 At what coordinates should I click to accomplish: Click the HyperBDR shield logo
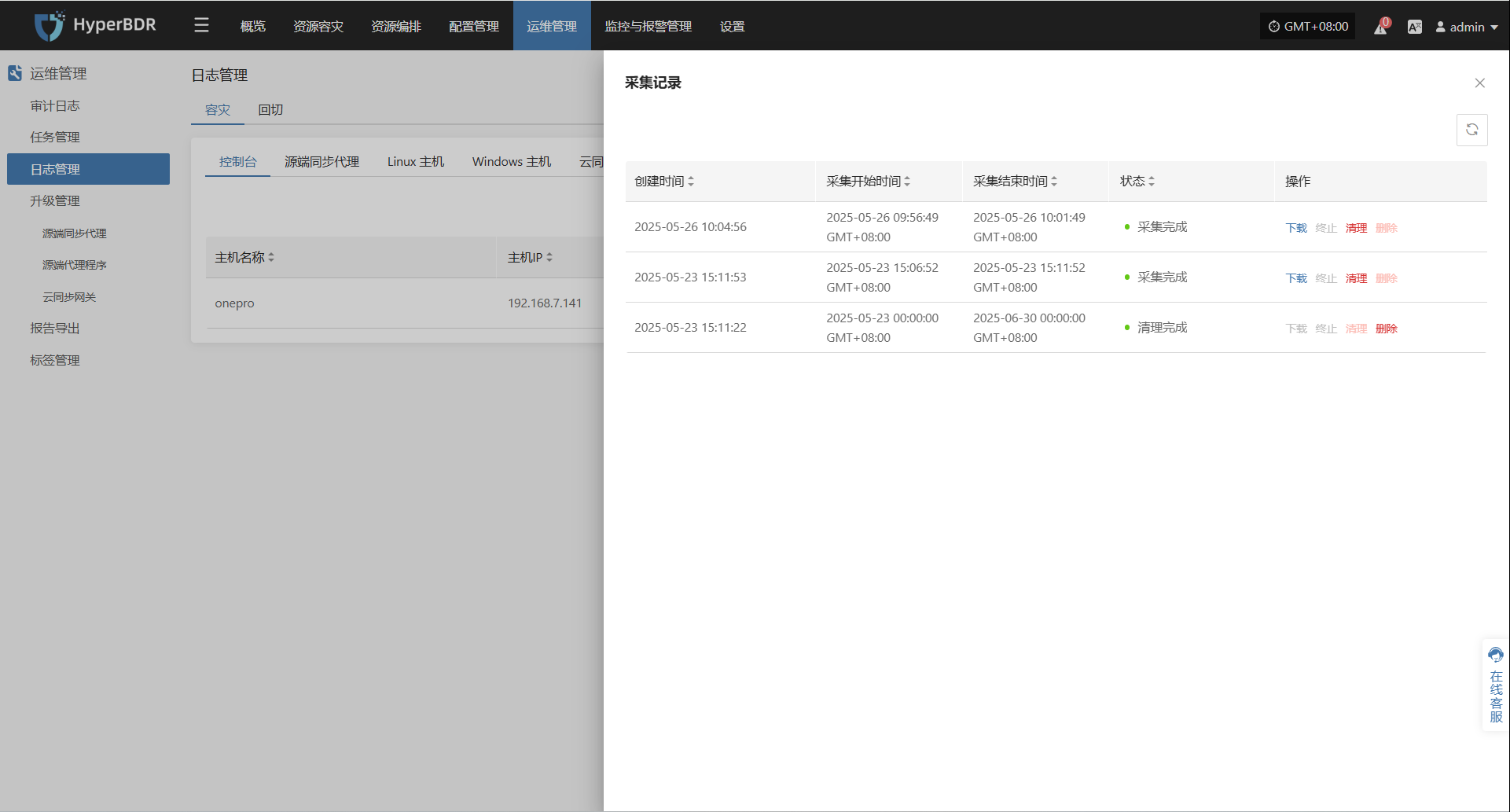pyautogui.click(x=50, y=26)
